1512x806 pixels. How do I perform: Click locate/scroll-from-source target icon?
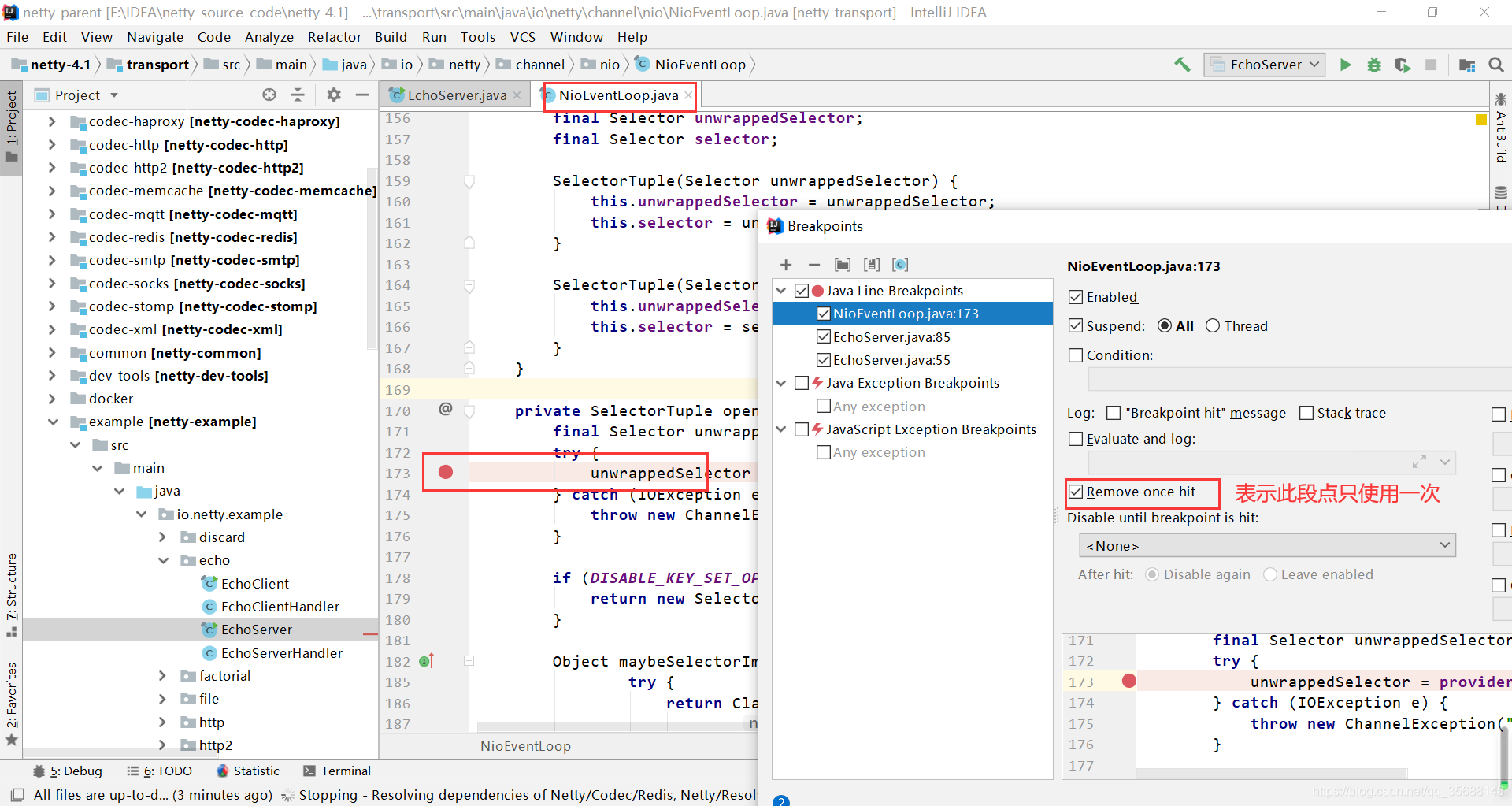(269, 95)
